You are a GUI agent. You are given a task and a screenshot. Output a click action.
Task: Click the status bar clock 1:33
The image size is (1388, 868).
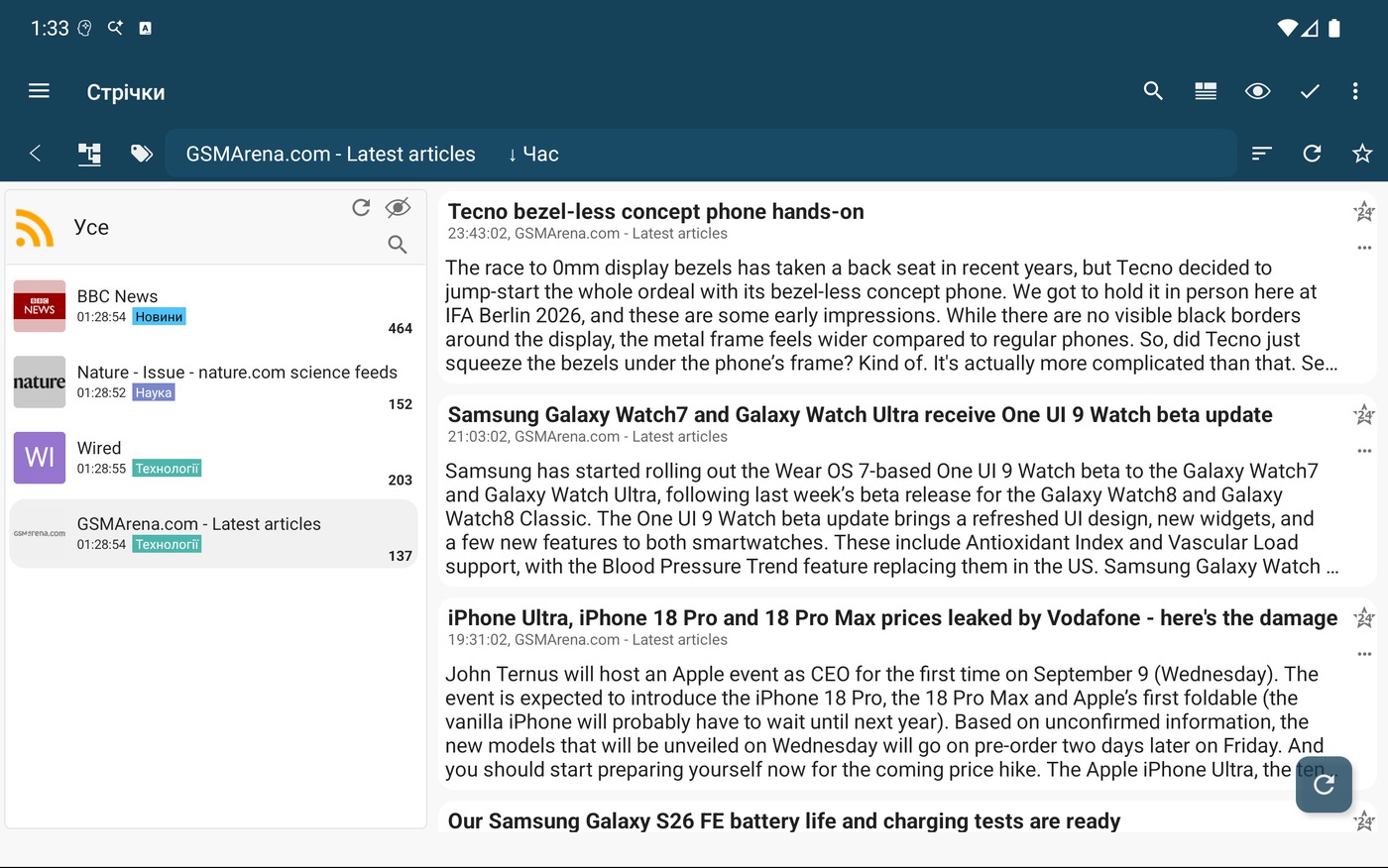pyautogui.click(x=50, y=28)
